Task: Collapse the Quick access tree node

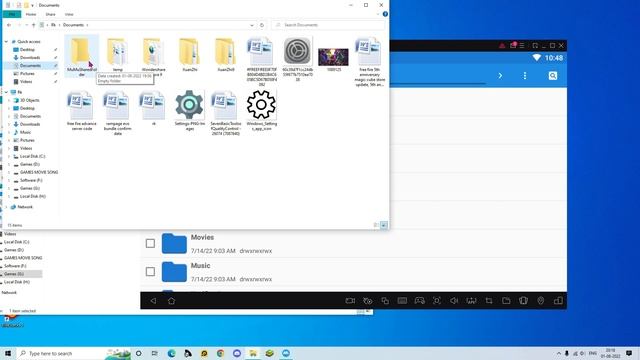Action: coord(6,42)
